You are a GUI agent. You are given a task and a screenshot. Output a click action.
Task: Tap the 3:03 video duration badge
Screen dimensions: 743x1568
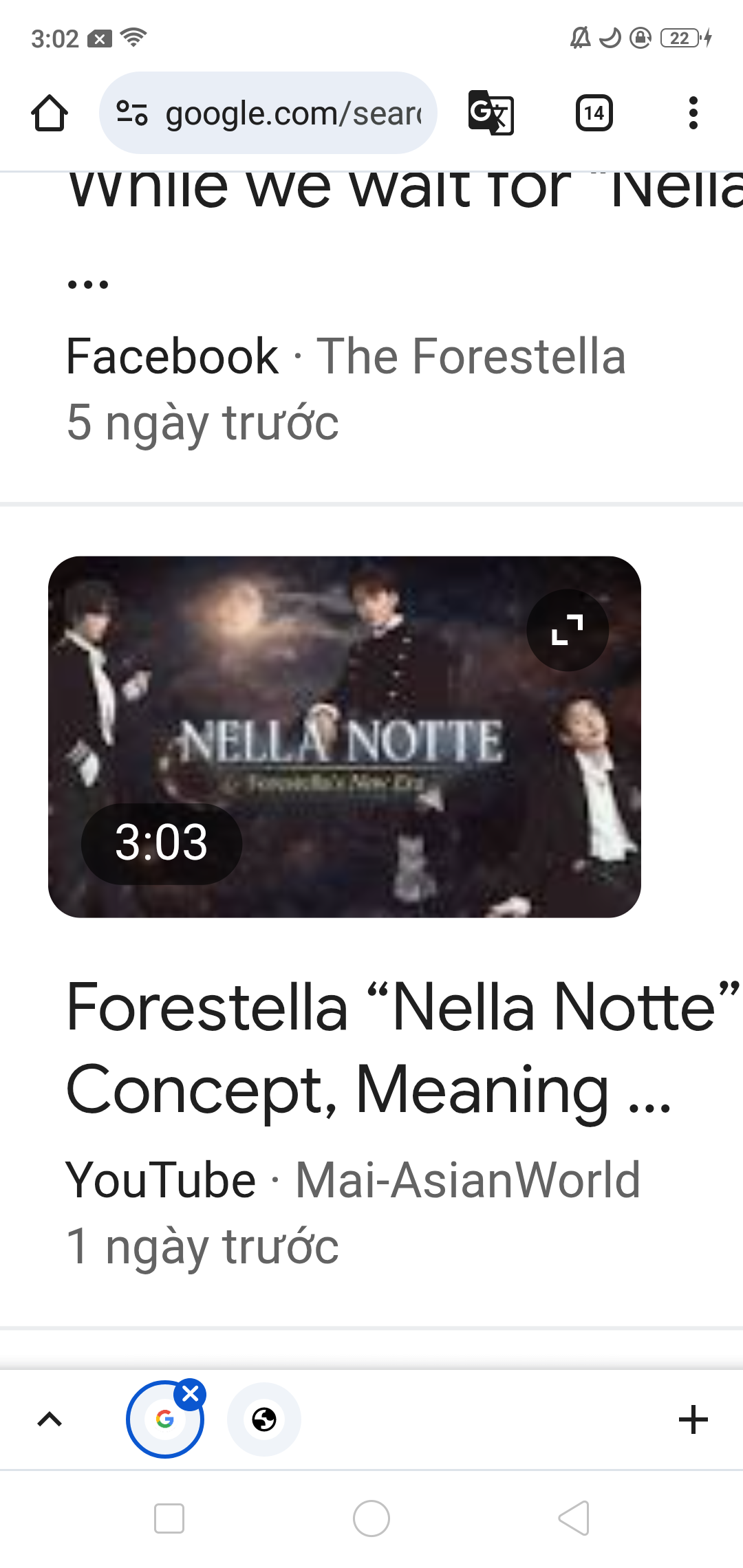[x=162, y=843]
